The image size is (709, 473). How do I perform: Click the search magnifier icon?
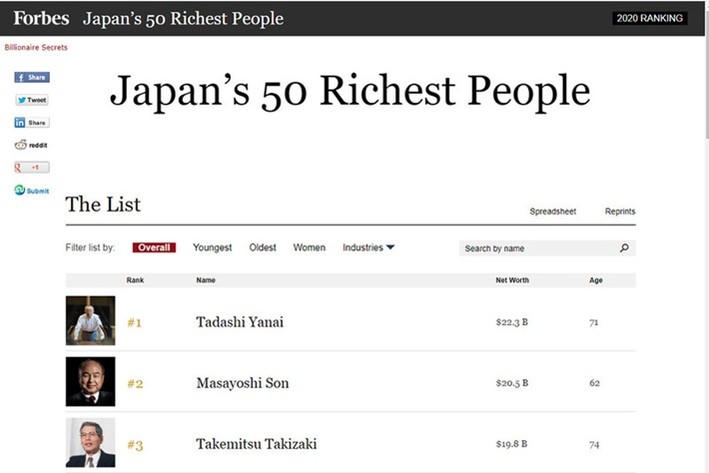point(624,248)
